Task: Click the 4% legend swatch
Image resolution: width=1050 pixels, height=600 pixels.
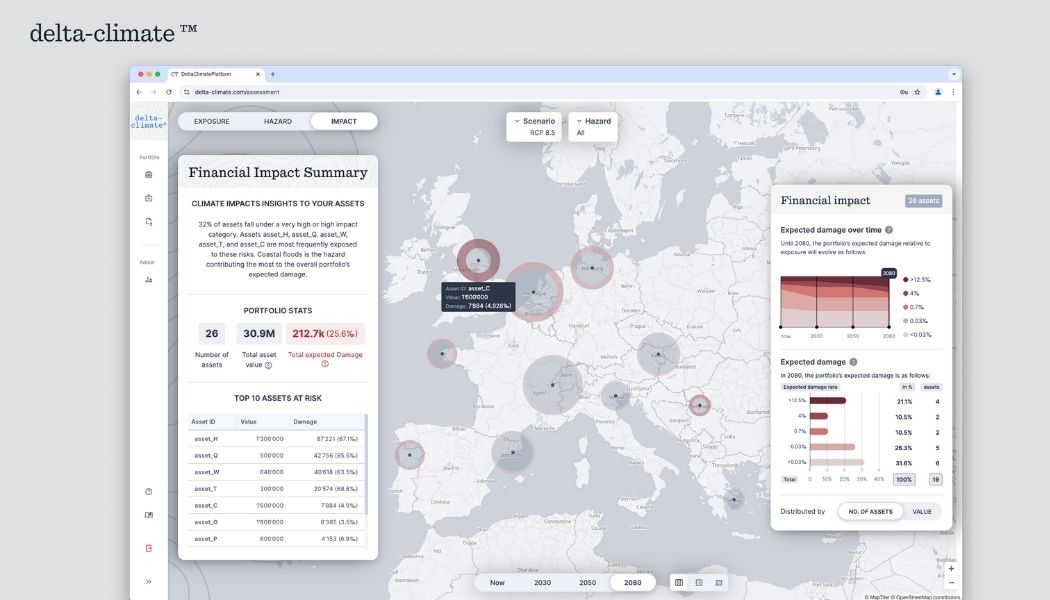Action: point(905,293)
